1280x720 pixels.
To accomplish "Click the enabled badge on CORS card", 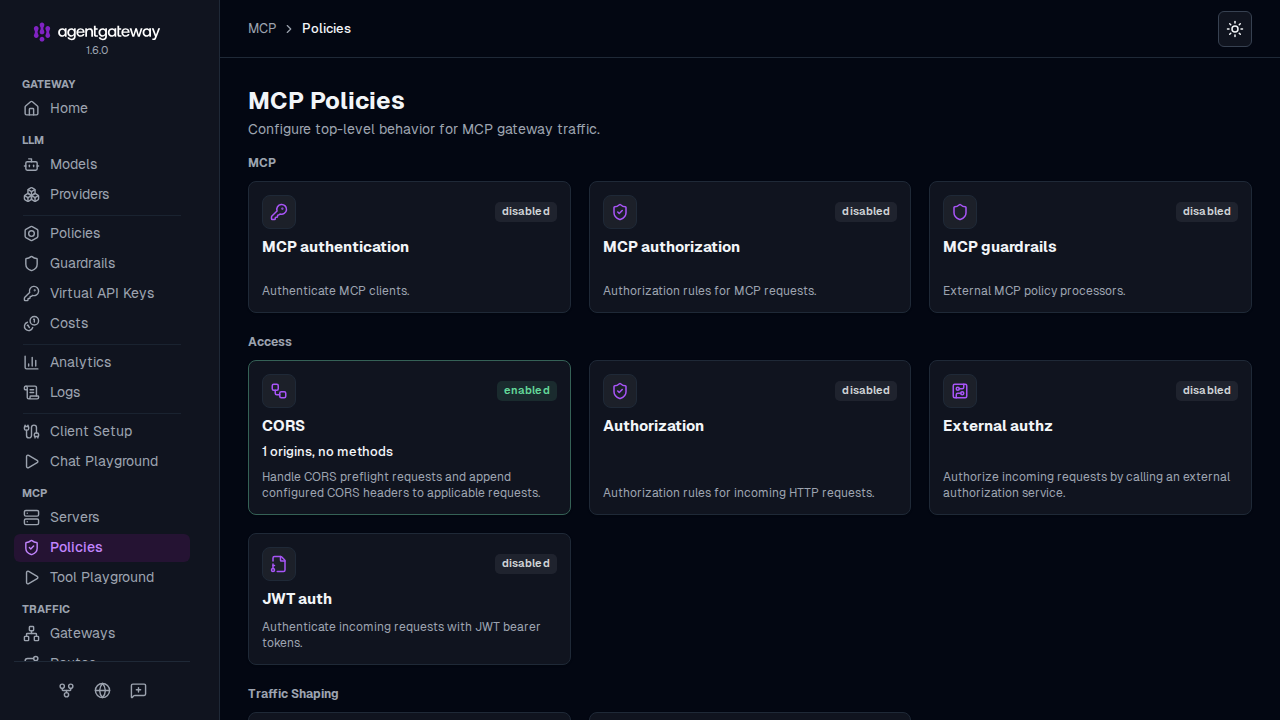I will pos(527,390).
